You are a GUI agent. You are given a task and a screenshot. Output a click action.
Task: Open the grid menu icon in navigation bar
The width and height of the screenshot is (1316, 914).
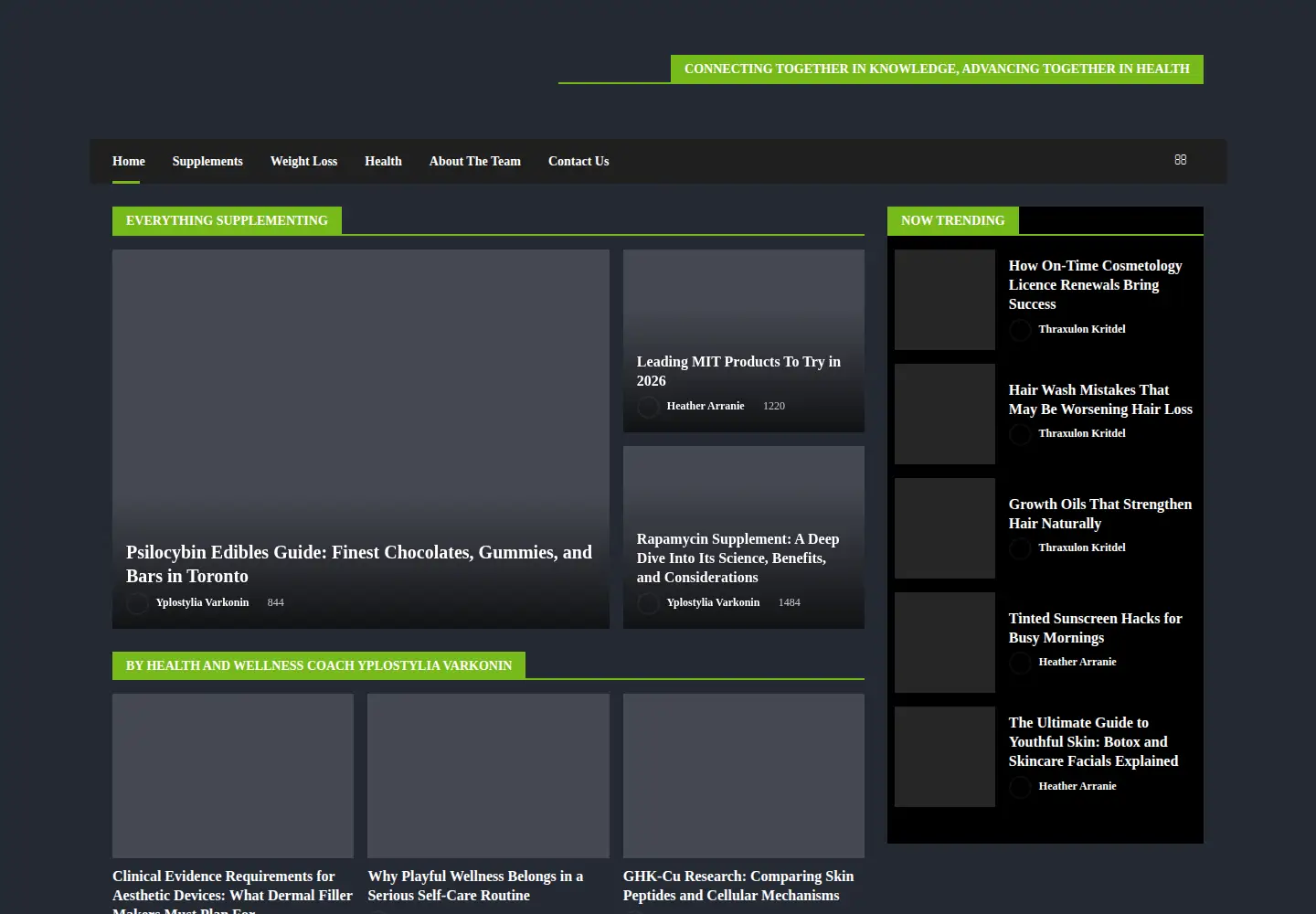[1180, 160]
